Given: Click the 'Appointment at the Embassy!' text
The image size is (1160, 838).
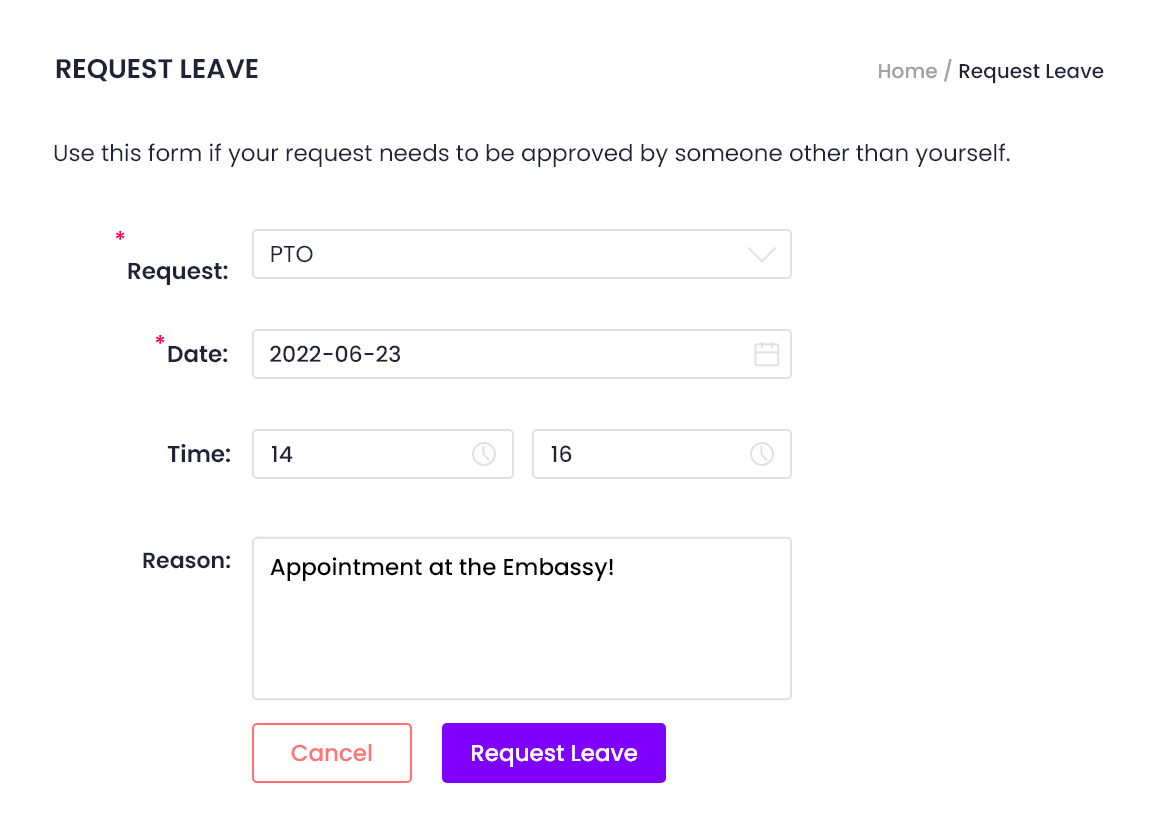Looking at the screenshot, I should click(x=442, y=567).
